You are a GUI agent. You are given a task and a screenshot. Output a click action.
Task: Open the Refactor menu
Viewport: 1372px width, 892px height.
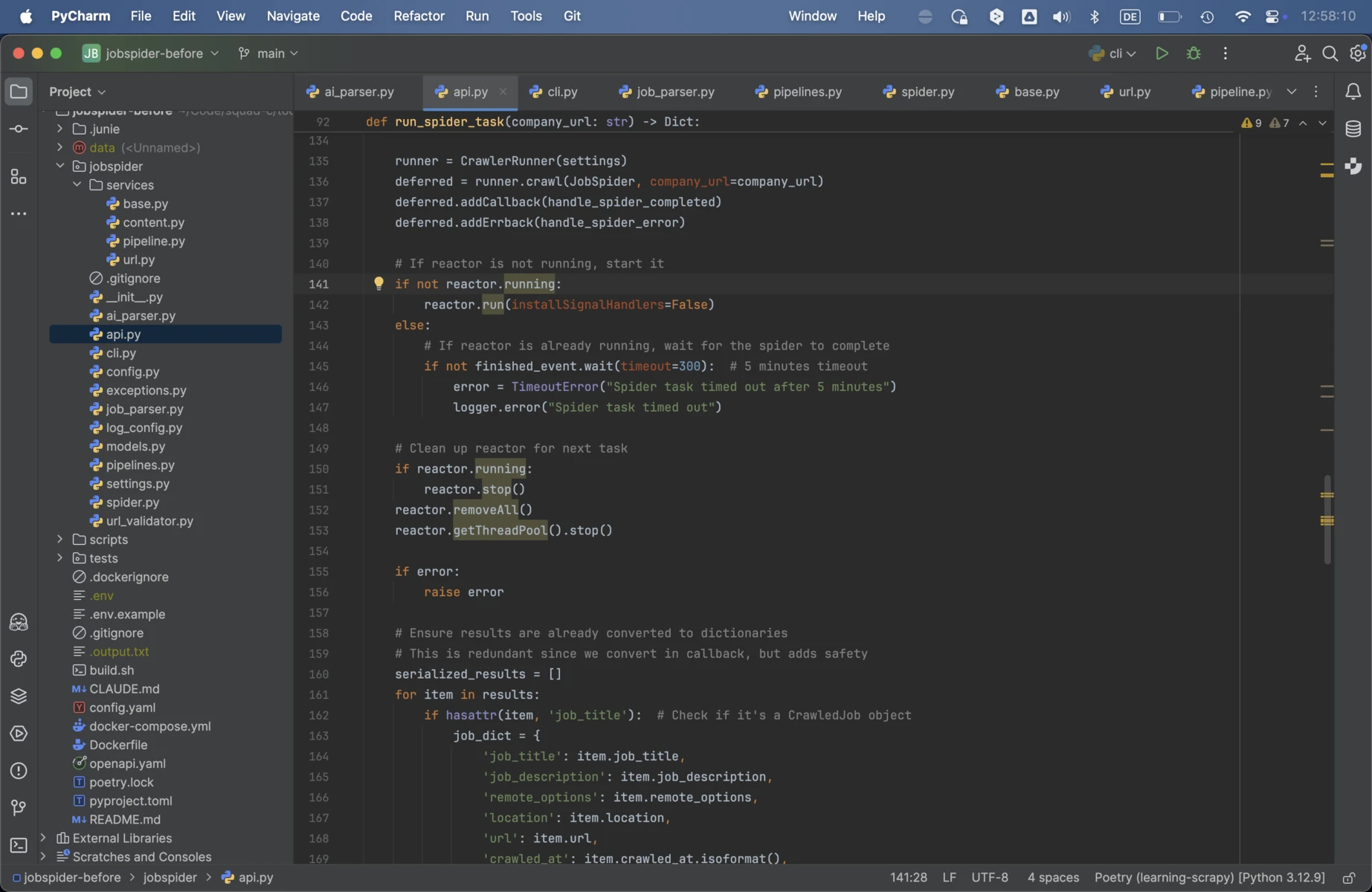tap(419, 16)
